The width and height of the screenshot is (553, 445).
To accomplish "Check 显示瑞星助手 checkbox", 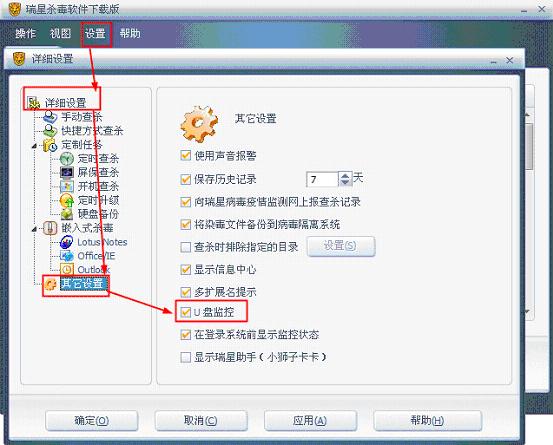I will tap(186, 357).
